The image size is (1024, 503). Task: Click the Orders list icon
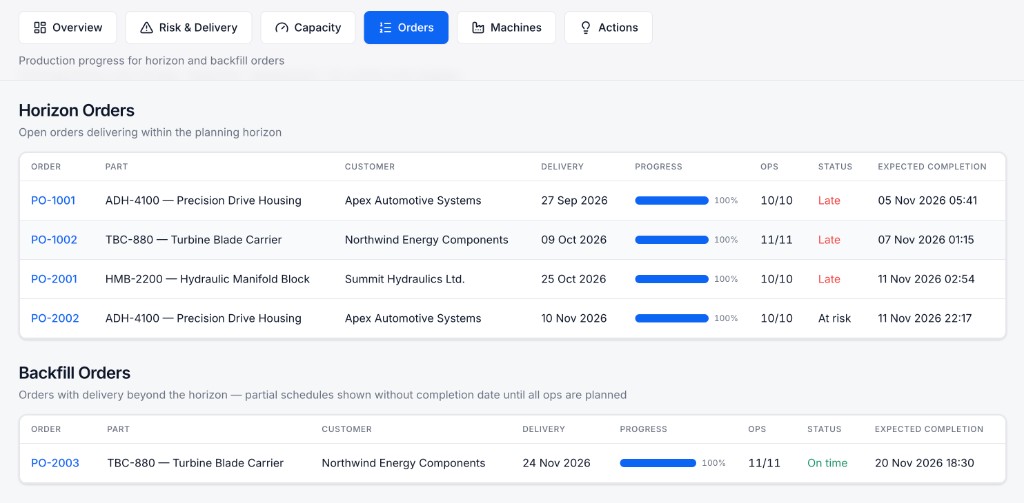(385, 27)
